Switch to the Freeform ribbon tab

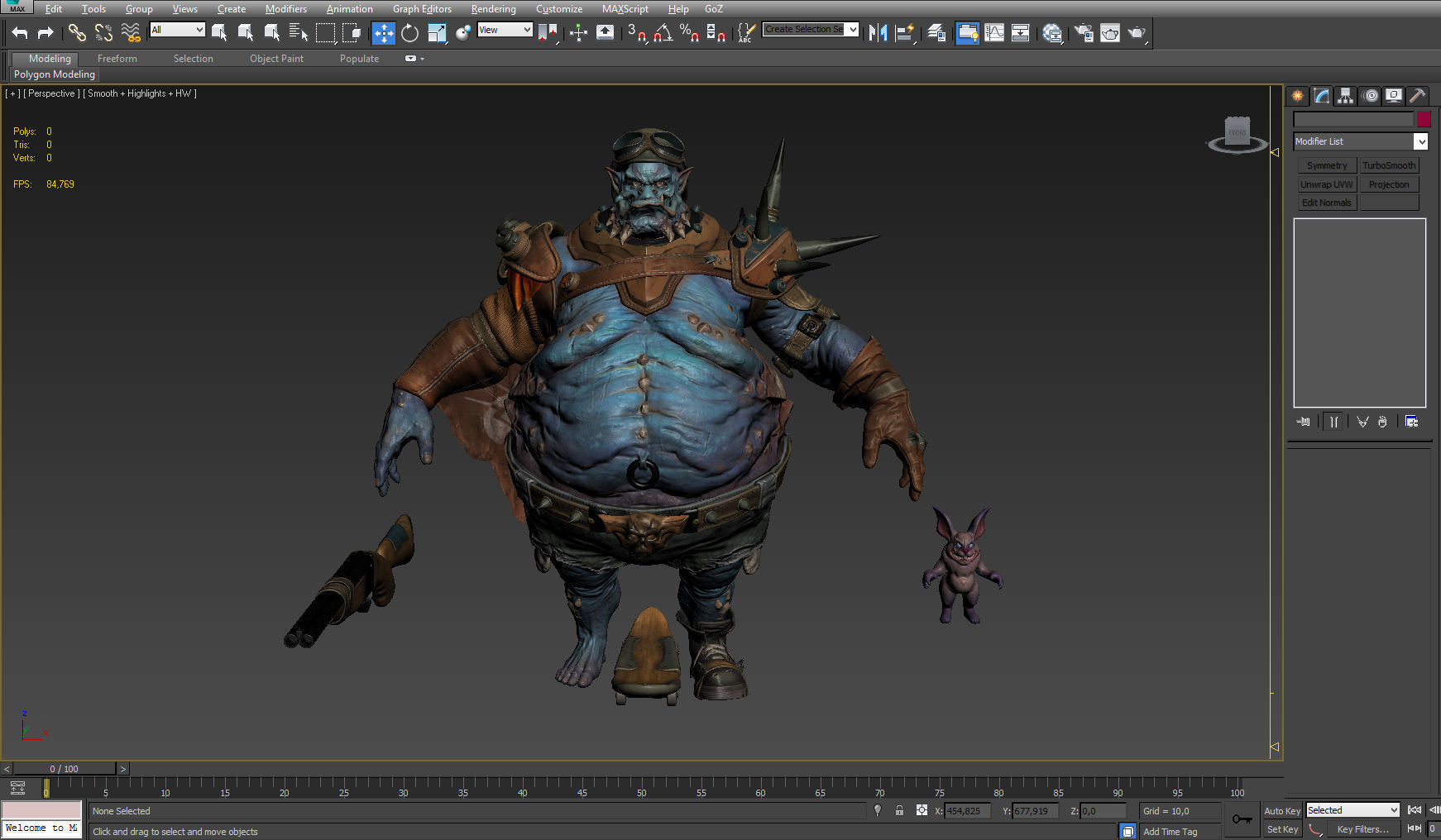point(117,59)
